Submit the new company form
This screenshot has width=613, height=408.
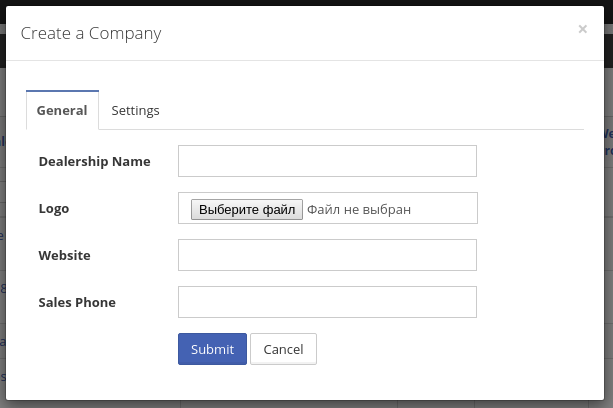212,349
